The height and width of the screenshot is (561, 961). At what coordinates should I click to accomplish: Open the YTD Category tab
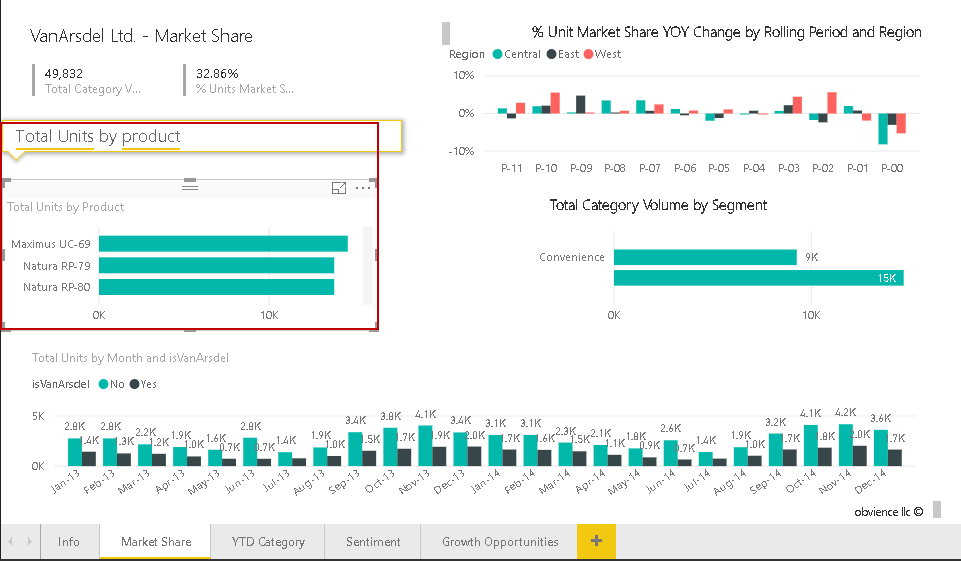268,542
